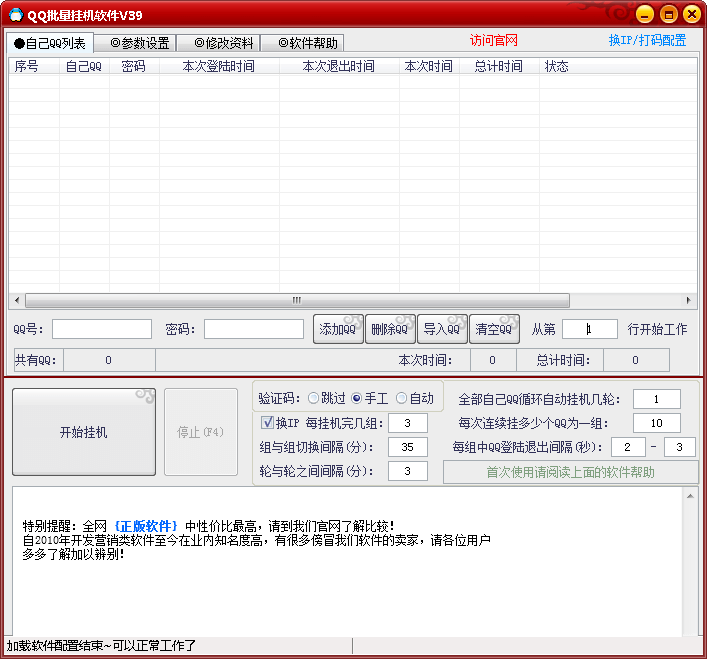Viewport: 707px width, 659px height.
Task: Click status bar text 加载软件配置结束
Action: coord(101,645)
